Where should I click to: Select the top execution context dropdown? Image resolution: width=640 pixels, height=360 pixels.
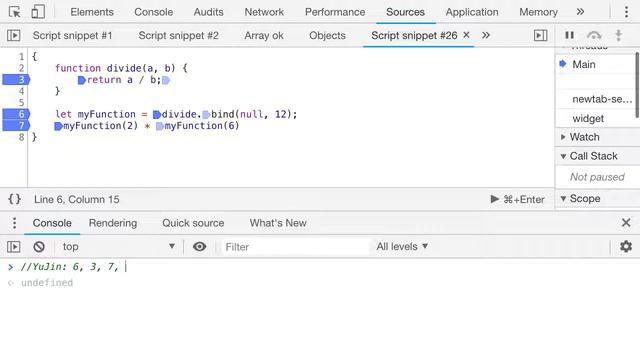click(x=118, y=247)
